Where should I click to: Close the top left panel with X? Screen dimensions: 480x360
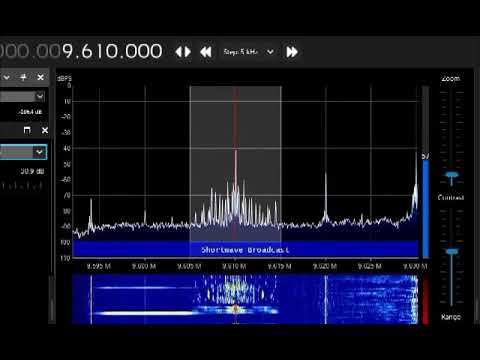[41, 77]
